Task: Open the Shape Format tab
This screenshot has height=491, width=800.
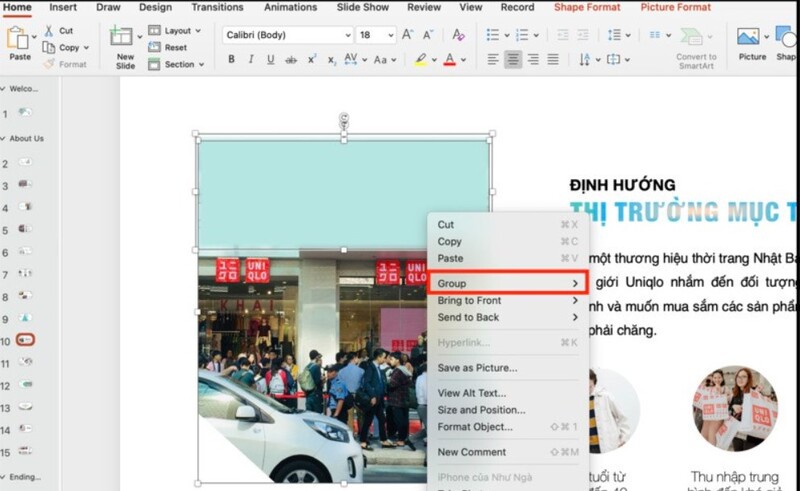Action: (587, 7)
